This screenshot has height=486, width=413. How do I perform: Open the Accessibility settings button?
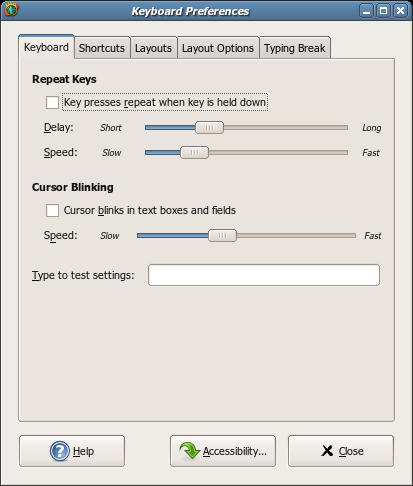[x=223, y=451]
